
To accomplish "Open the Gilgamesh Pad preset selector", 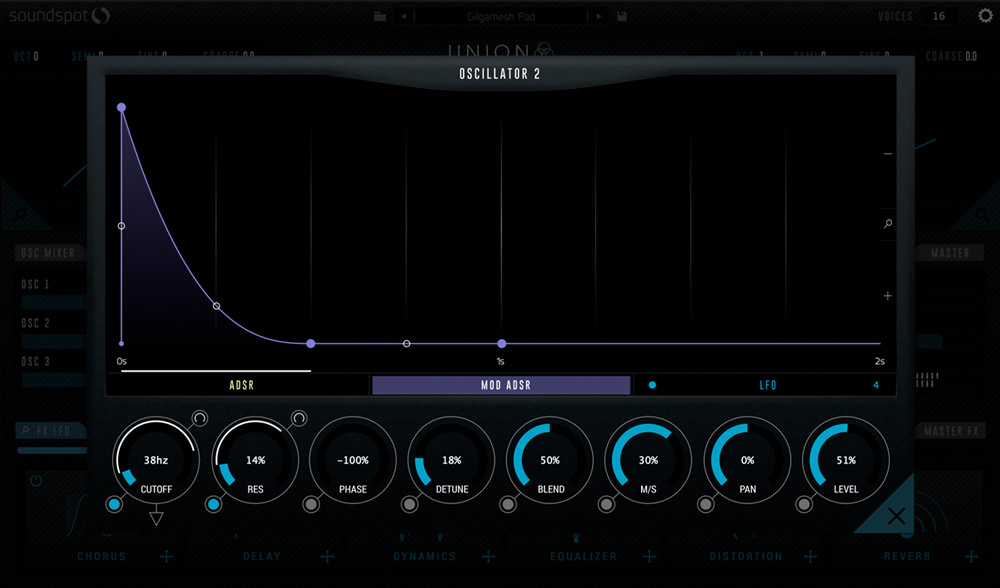I will pyautogui.click(x=501, y=17).
